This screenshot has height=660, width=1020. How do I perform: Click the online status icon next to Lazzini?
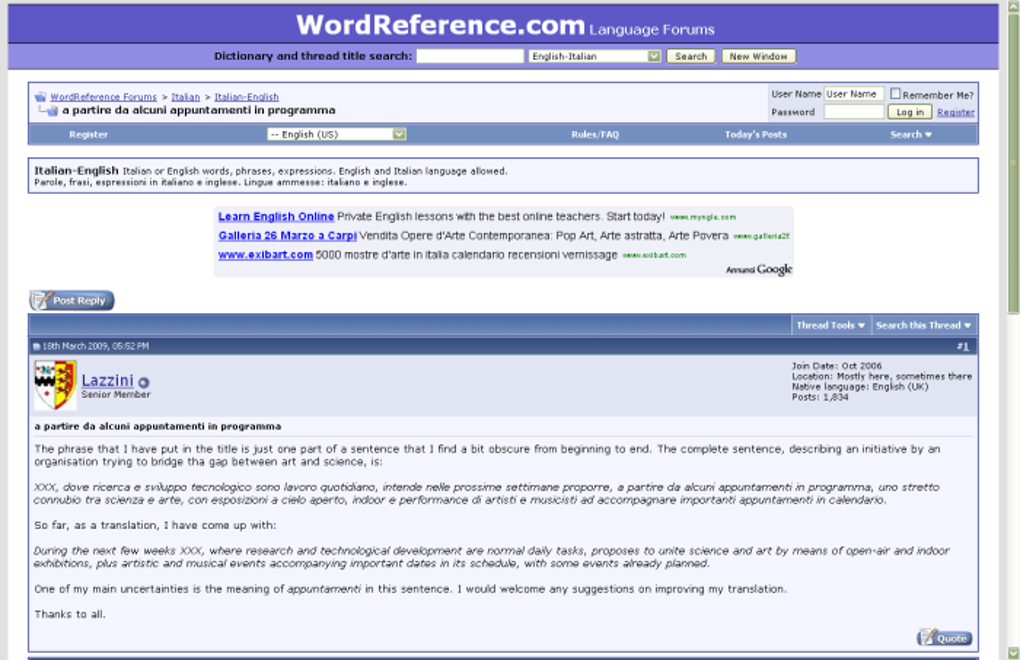click(144, 383)
